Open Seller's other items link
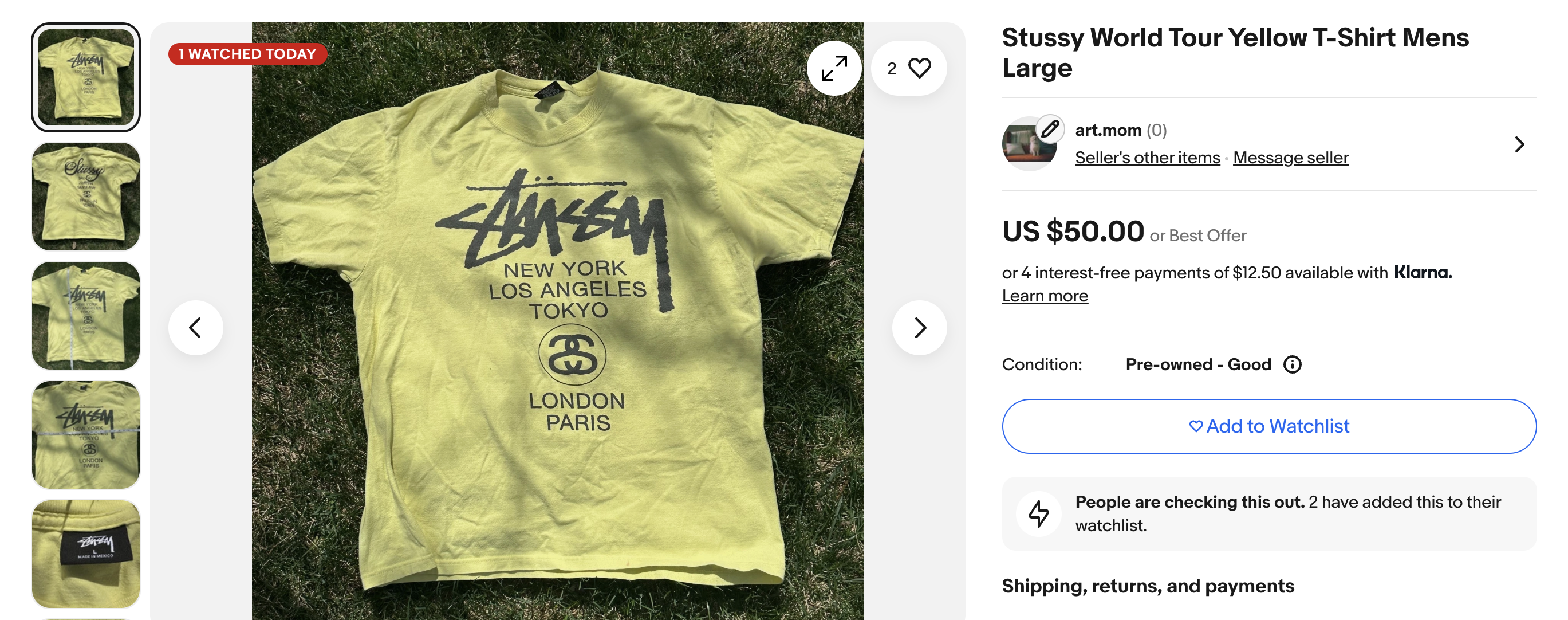 coord(1147,158)
